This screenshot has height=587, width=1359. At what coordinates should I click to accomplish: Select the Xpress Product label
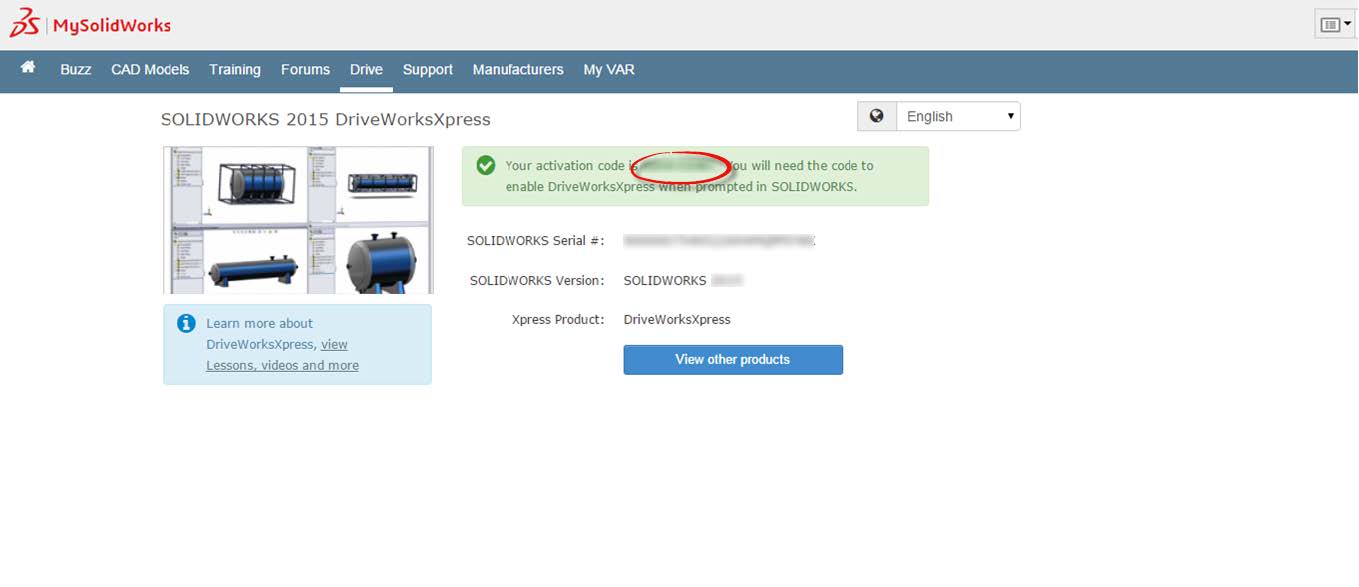(558, 320)
